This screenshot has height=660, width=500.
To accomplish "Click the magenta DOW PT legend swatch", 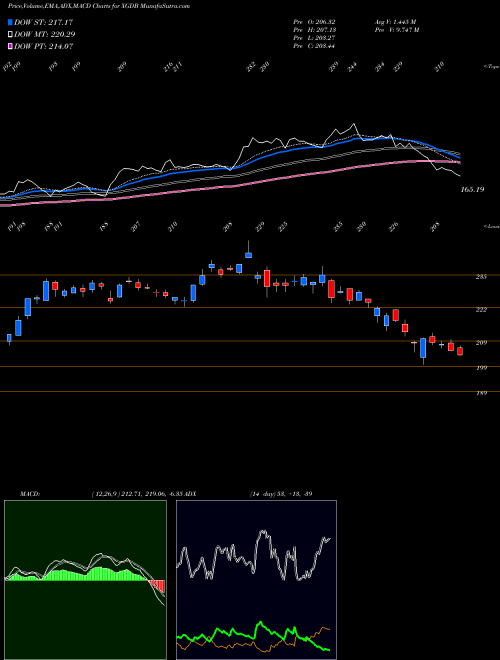I will pos(10,46).
